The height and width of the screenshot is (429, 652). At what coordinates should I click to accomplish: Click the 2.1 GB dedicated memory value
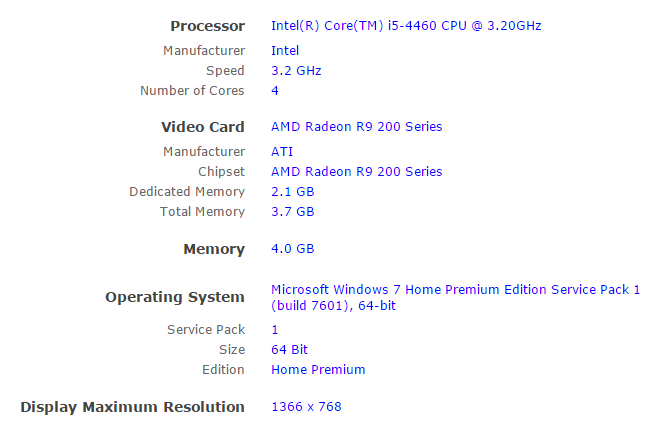coord(293,192)
